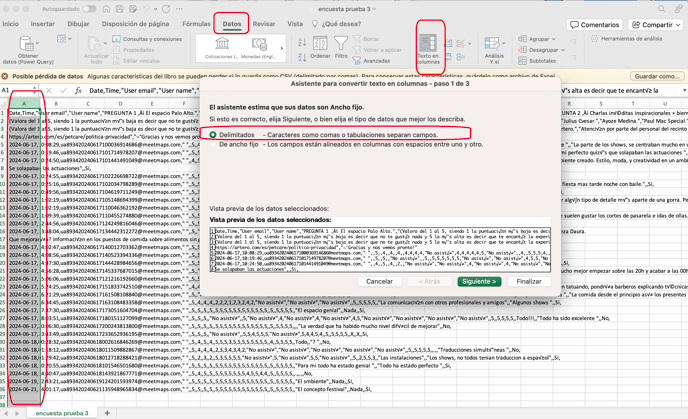This screenshot has width=688, height=419.
Task: Click the Home icon in title bar
Action: pyautogui.click(x=106, y=9)
